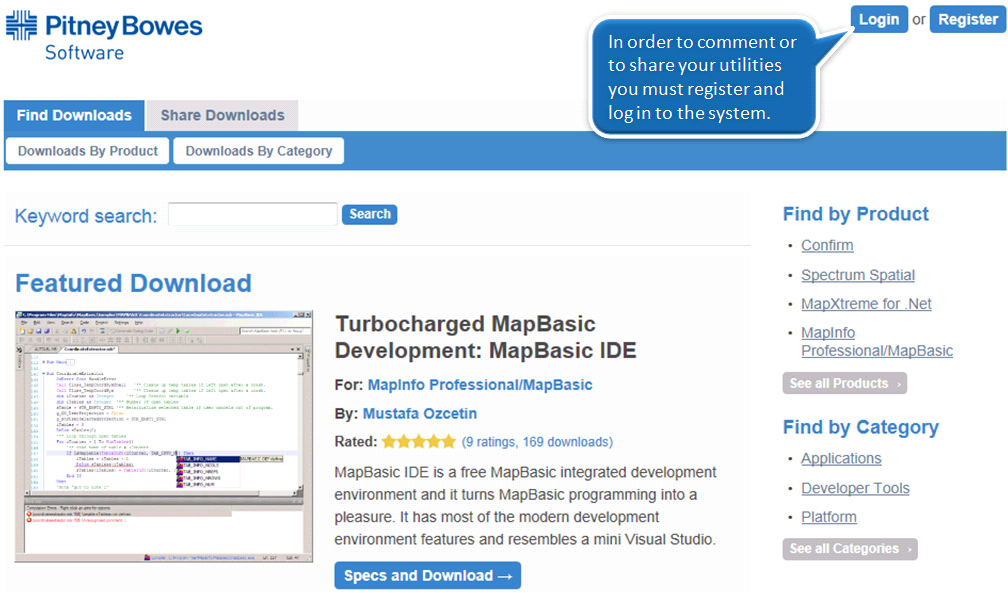The height and width of the screenshot is (593, 1008).
Task: Open the Spectrum Spatial product link
Action: pyautogui.click(x=858, y=275)
